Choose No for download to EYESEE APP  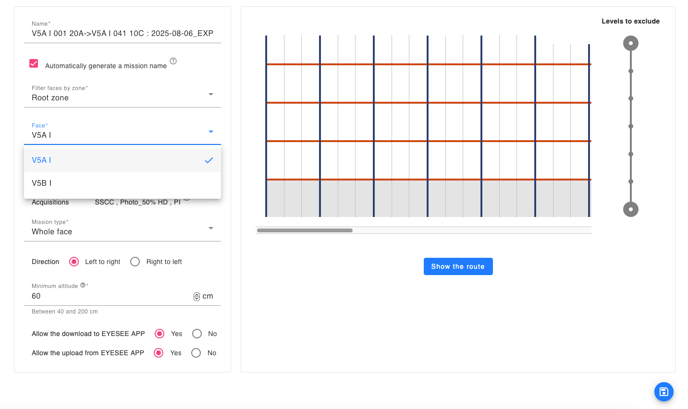click(197, 334)
